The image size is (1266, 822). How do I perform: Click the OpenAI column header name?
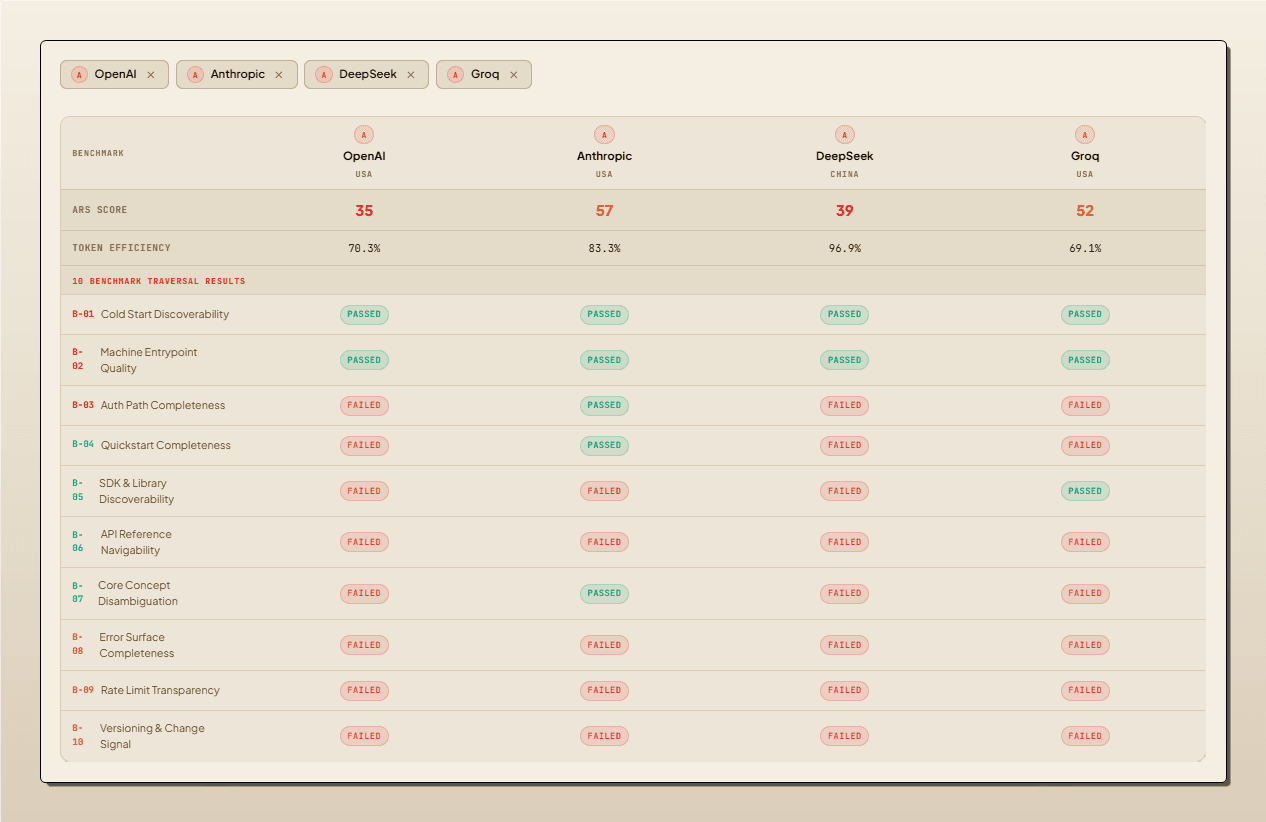[x=364, y=156]
